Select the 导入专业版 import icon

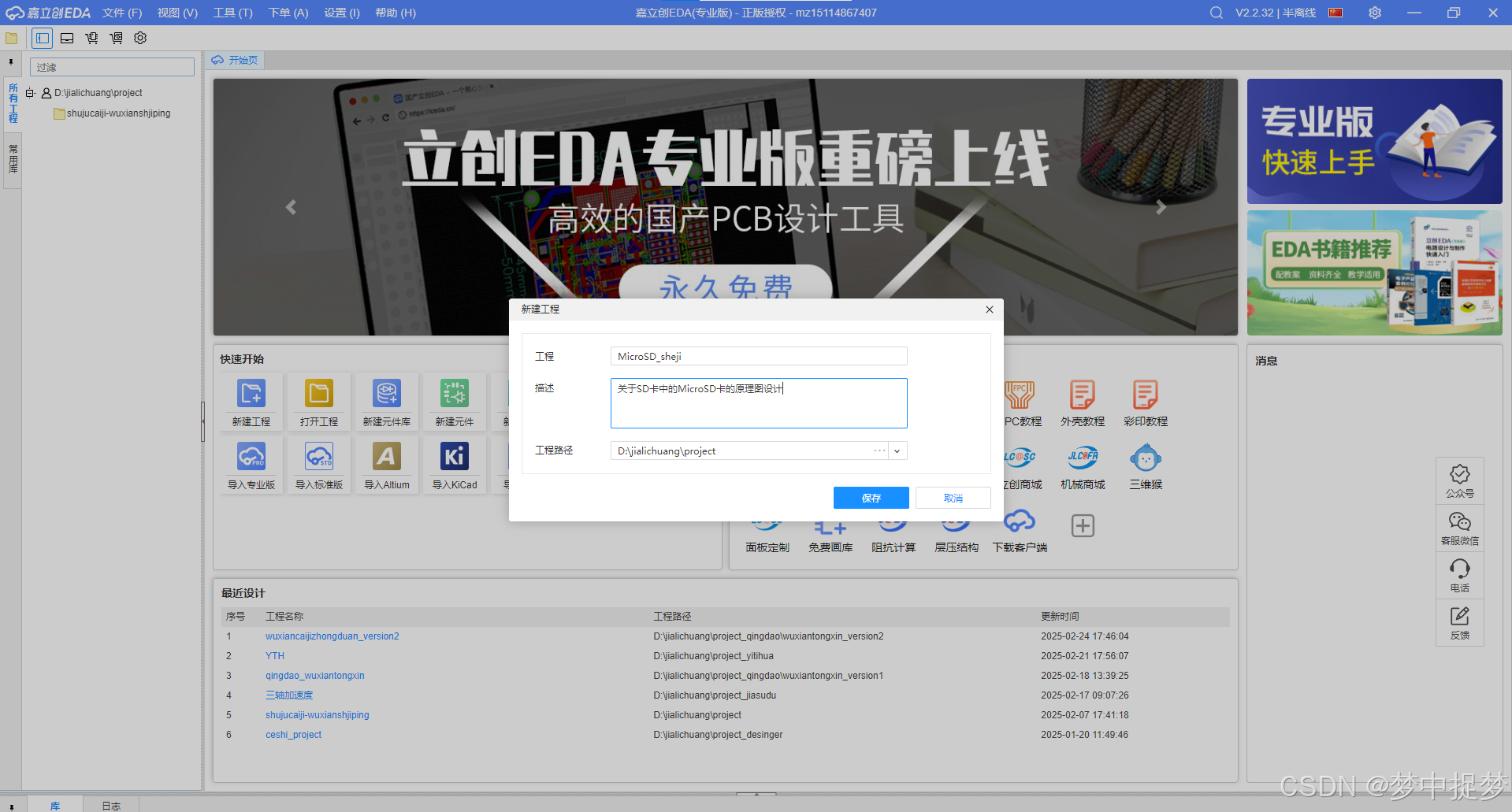click(x=251, y=456)
